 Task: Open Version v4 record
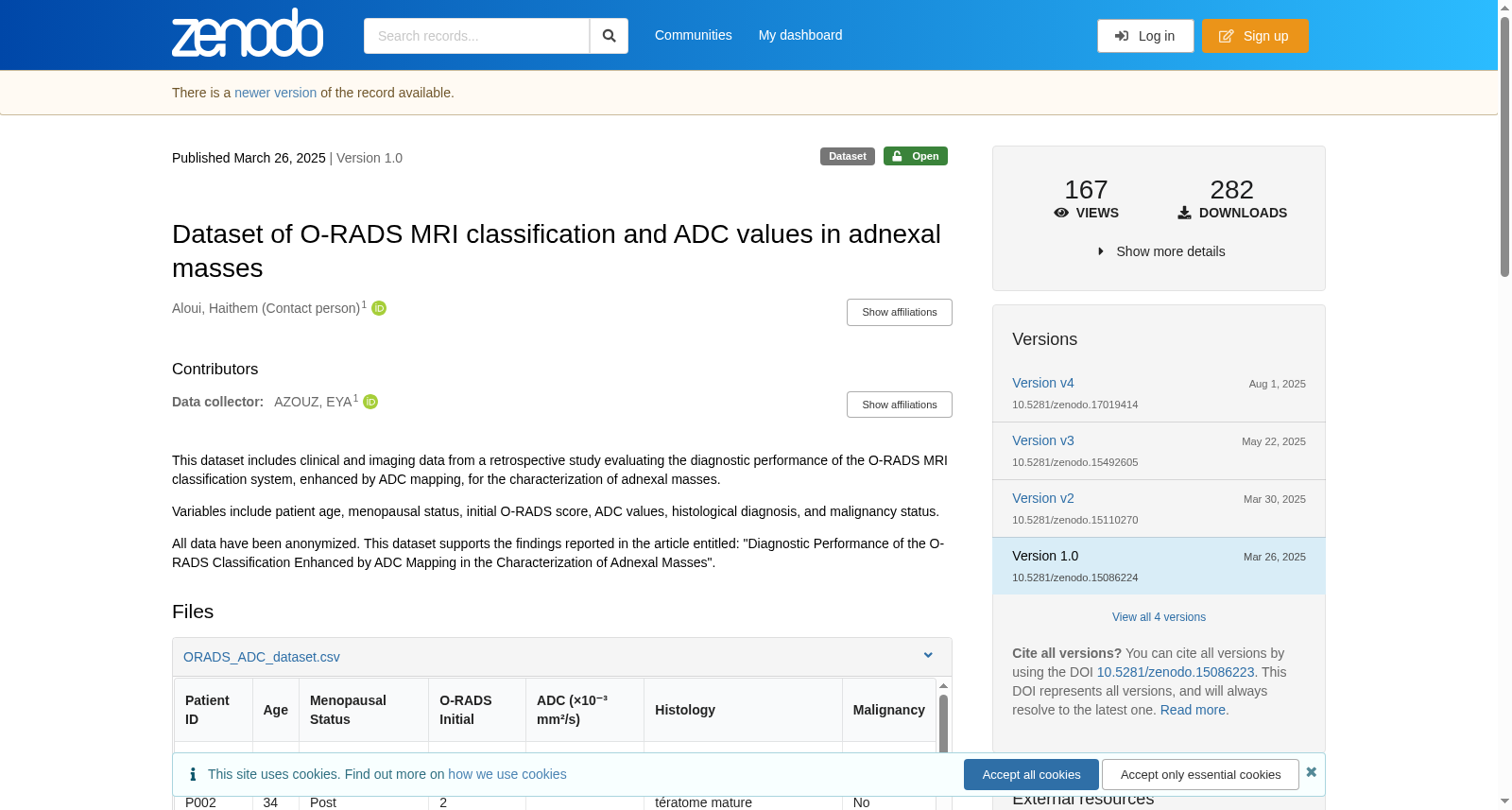coord(1043,383)
